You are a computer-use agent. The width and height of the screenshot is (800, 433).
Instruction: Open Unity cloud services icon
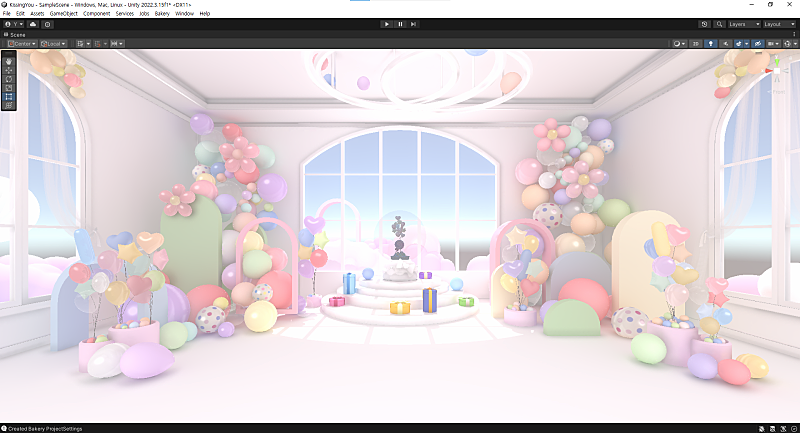click(x=32, y=24)
